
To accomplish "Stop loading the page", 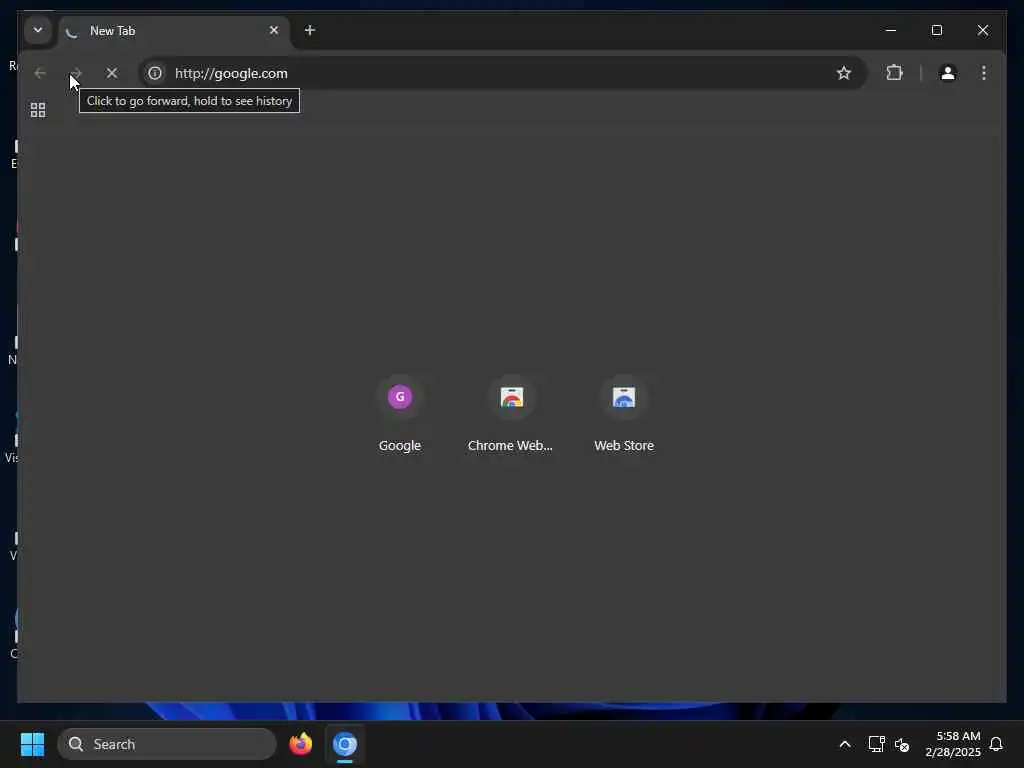I will coord(112,73).
